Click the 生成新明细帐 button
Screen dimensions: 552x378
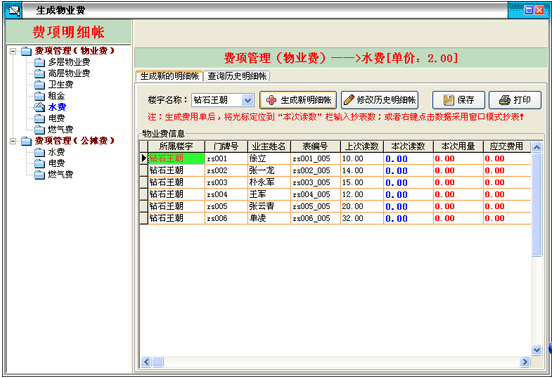coord(298,100)
